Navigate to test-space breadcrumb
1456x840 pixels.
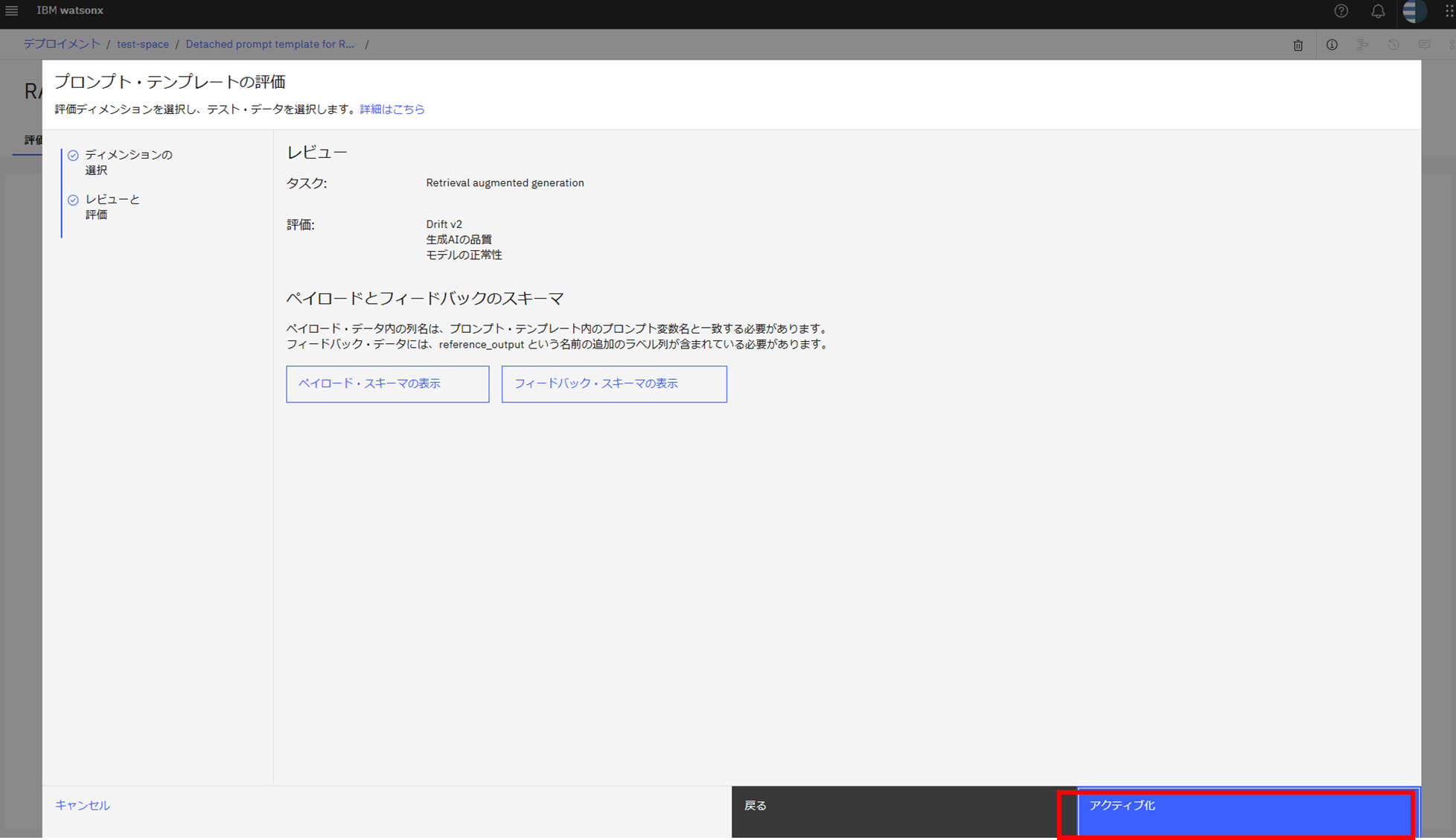click(143, 44)
